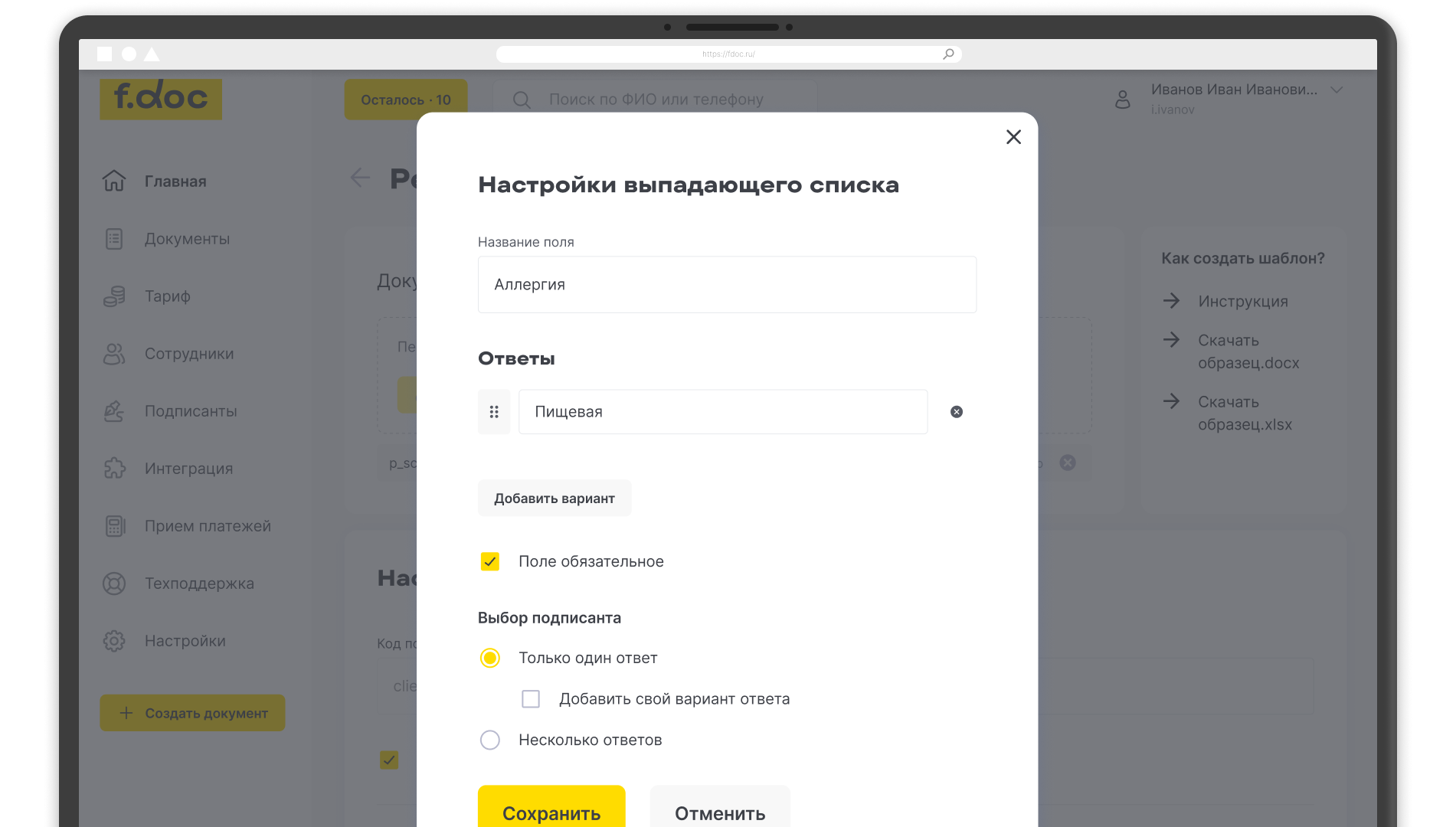
Task: Click Создать документ button
Action: point(192,713)
